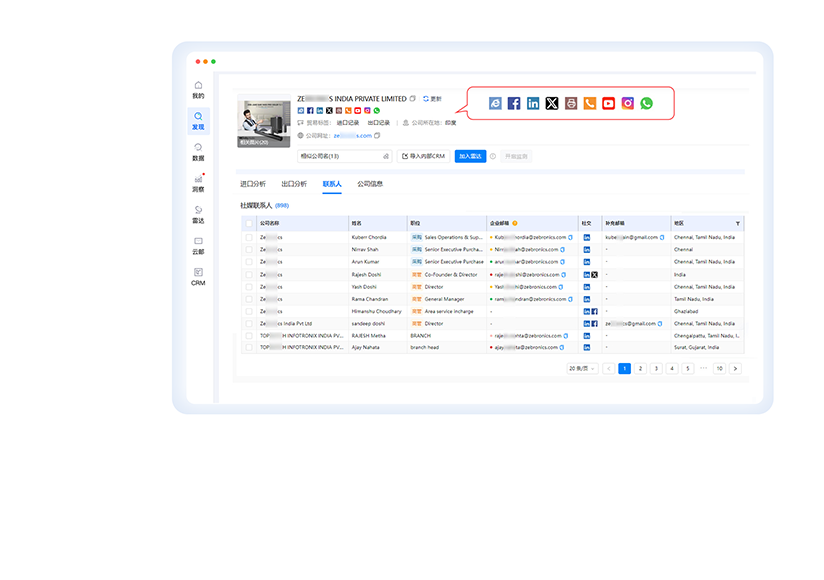The image size is (824, 580).
Task: Copy the company website with copy icon
Action: [377, 136]
